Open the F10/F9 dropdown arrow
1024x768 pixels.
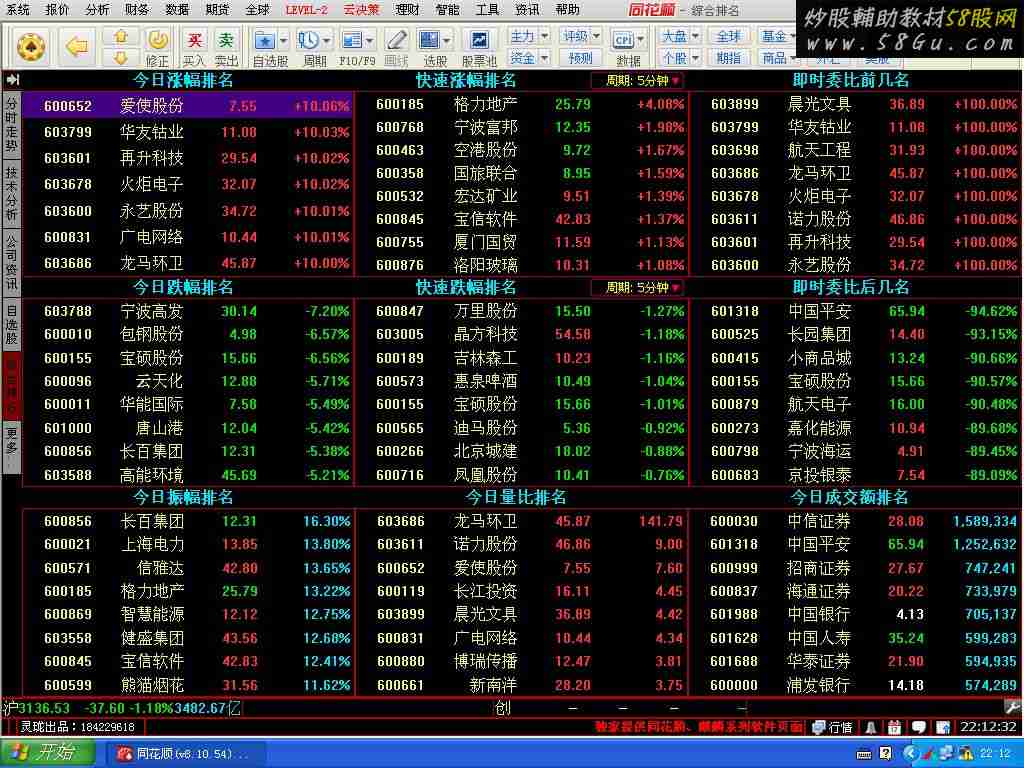(370, 40)
